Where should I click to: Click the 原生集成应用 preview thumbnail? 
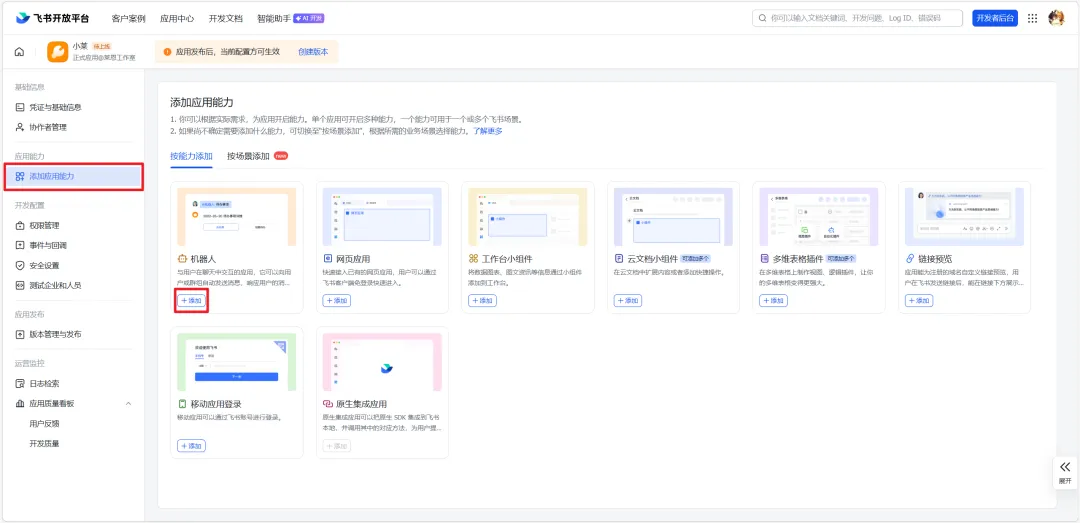click(x=382, y=362)
